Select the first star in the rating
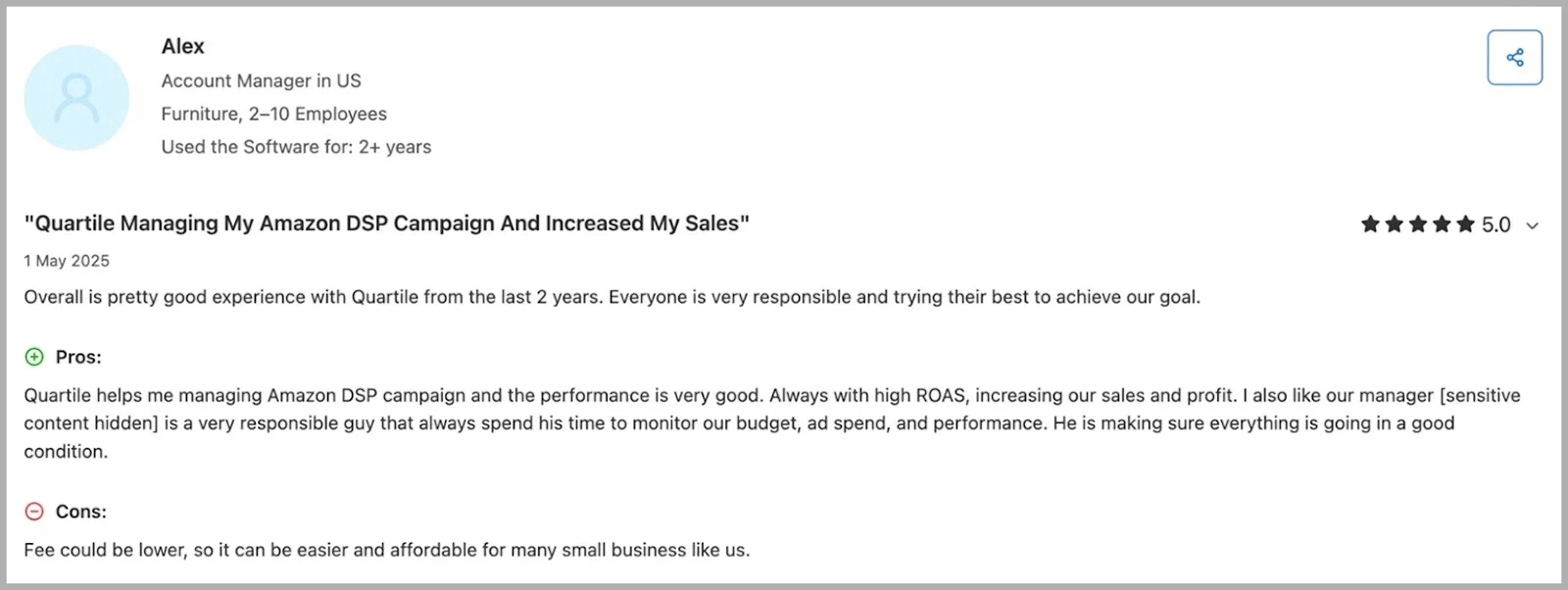 point(1368,224)
